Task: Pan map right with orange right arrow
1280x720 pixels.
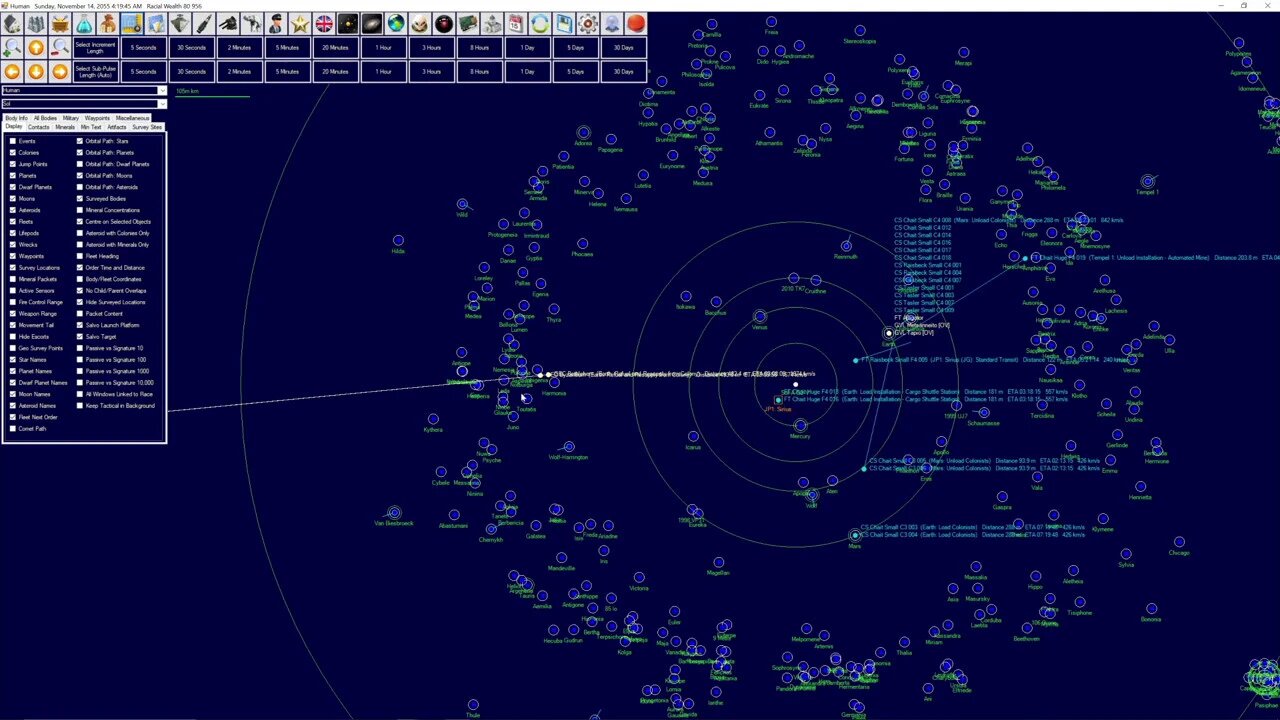Action: (x=60, y=71)
